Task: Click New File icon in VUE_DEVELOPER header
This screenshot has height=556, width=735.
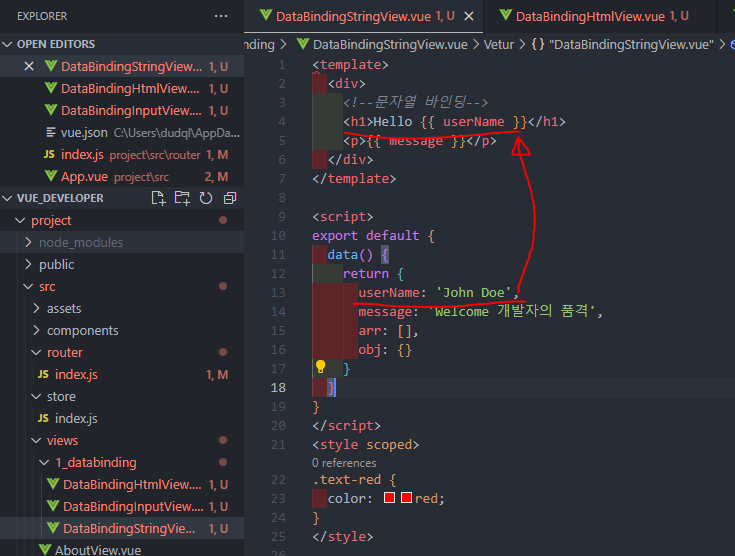Action: point(158,198)
